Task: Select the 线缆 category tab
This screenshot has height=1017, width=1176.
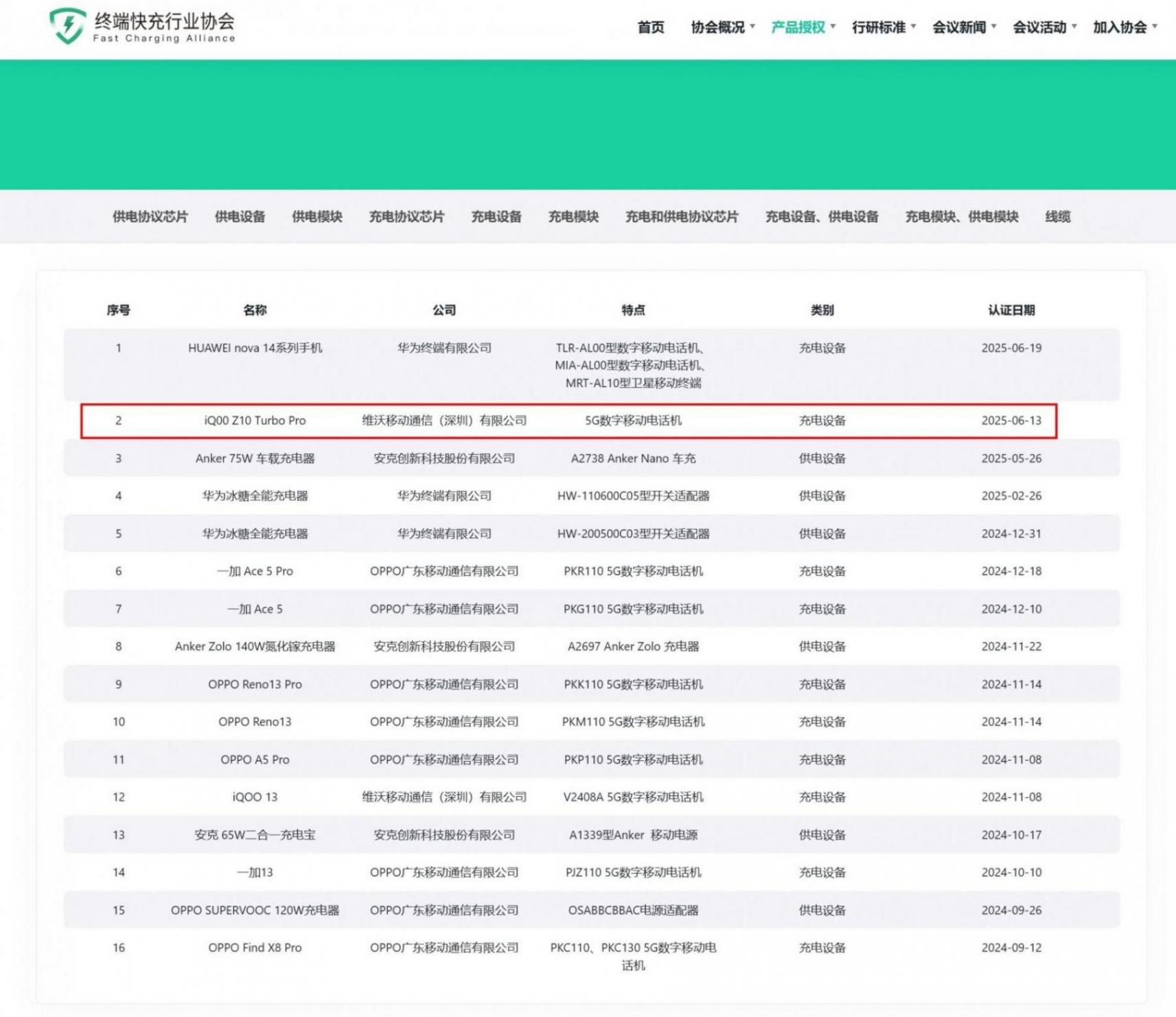Action: [x=1057, y=217]
